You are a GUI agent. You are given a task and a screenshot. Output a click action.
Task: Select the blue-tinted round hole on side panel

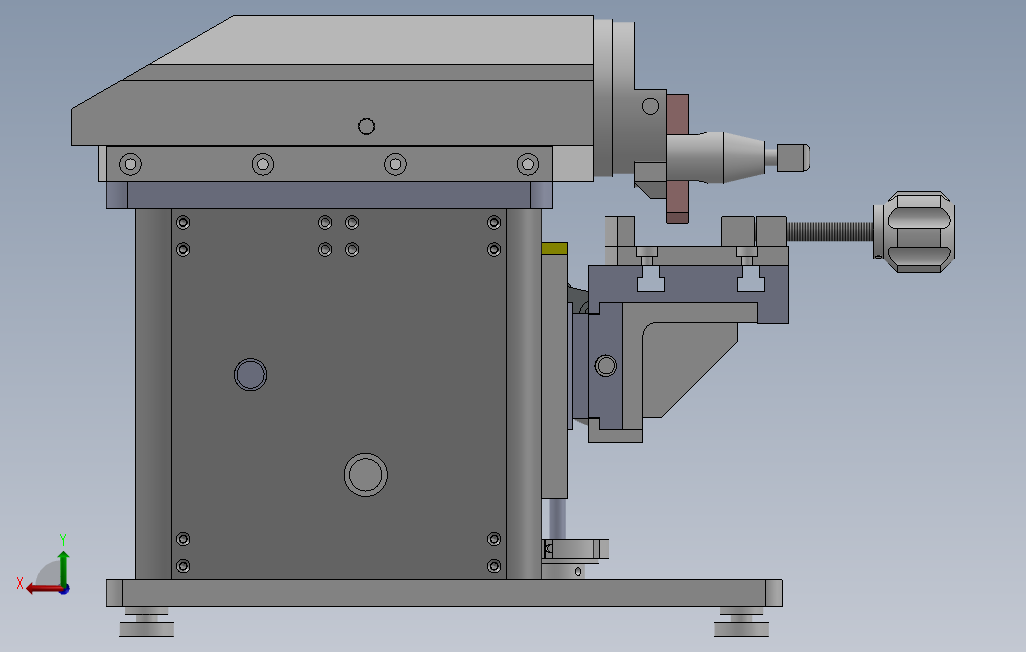click(251, 374)
